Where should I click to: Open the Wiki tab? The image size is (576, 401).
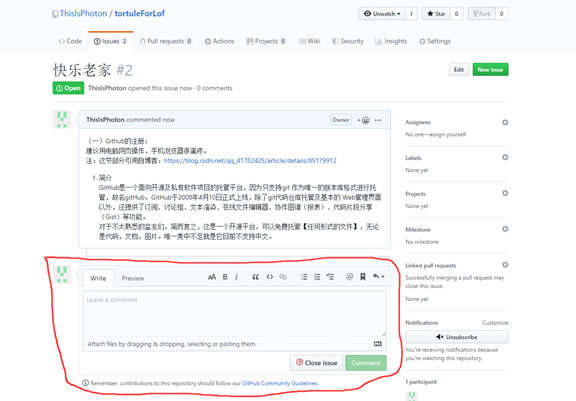tap(309, 41)
